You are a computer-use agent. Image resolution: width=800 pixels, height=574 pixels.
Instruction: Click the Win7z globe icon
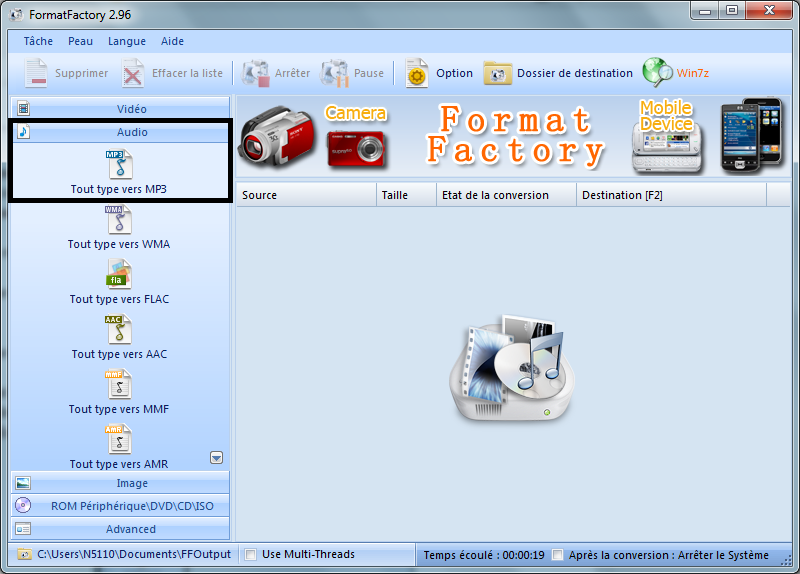(657, 72)
